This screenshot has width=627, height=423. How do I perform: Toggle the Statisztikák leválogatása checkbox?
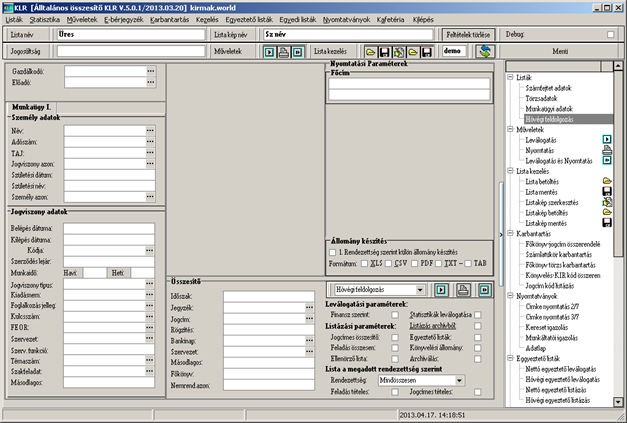tap(478, 315)
